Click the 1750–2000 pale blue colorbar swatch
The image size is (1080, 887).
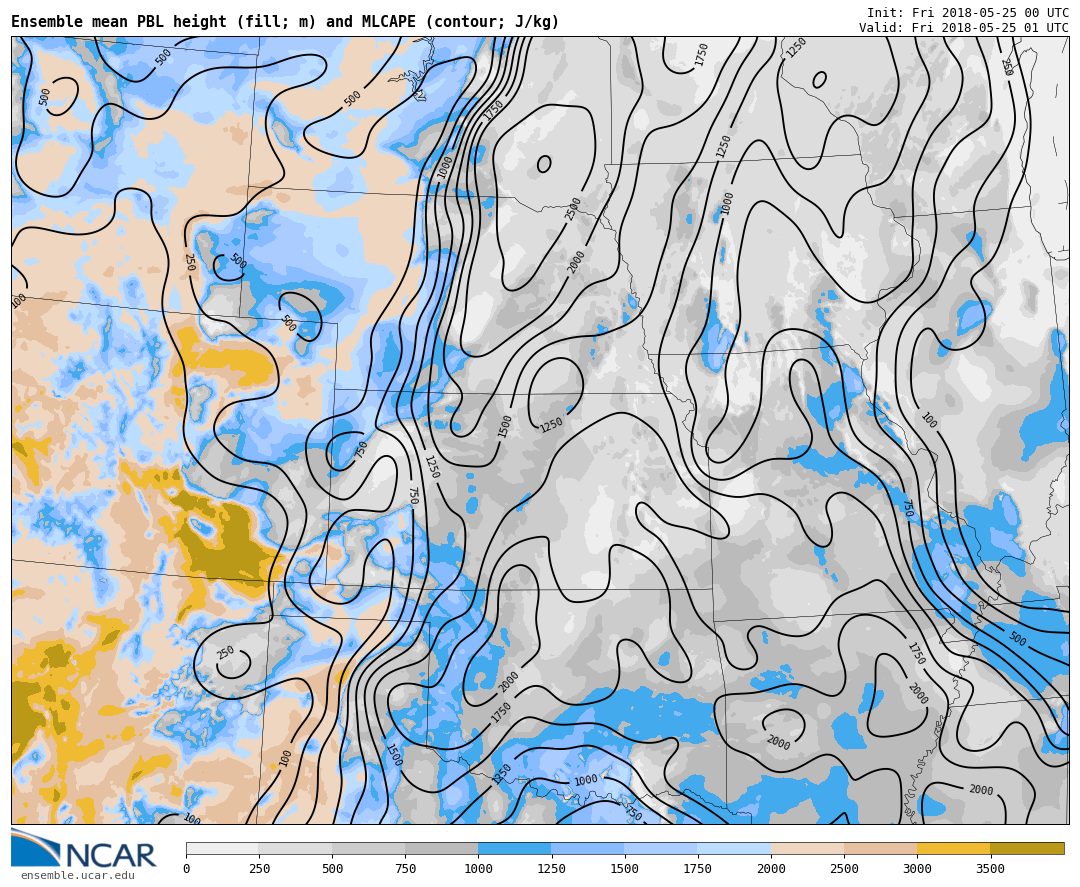pos(734,848)
